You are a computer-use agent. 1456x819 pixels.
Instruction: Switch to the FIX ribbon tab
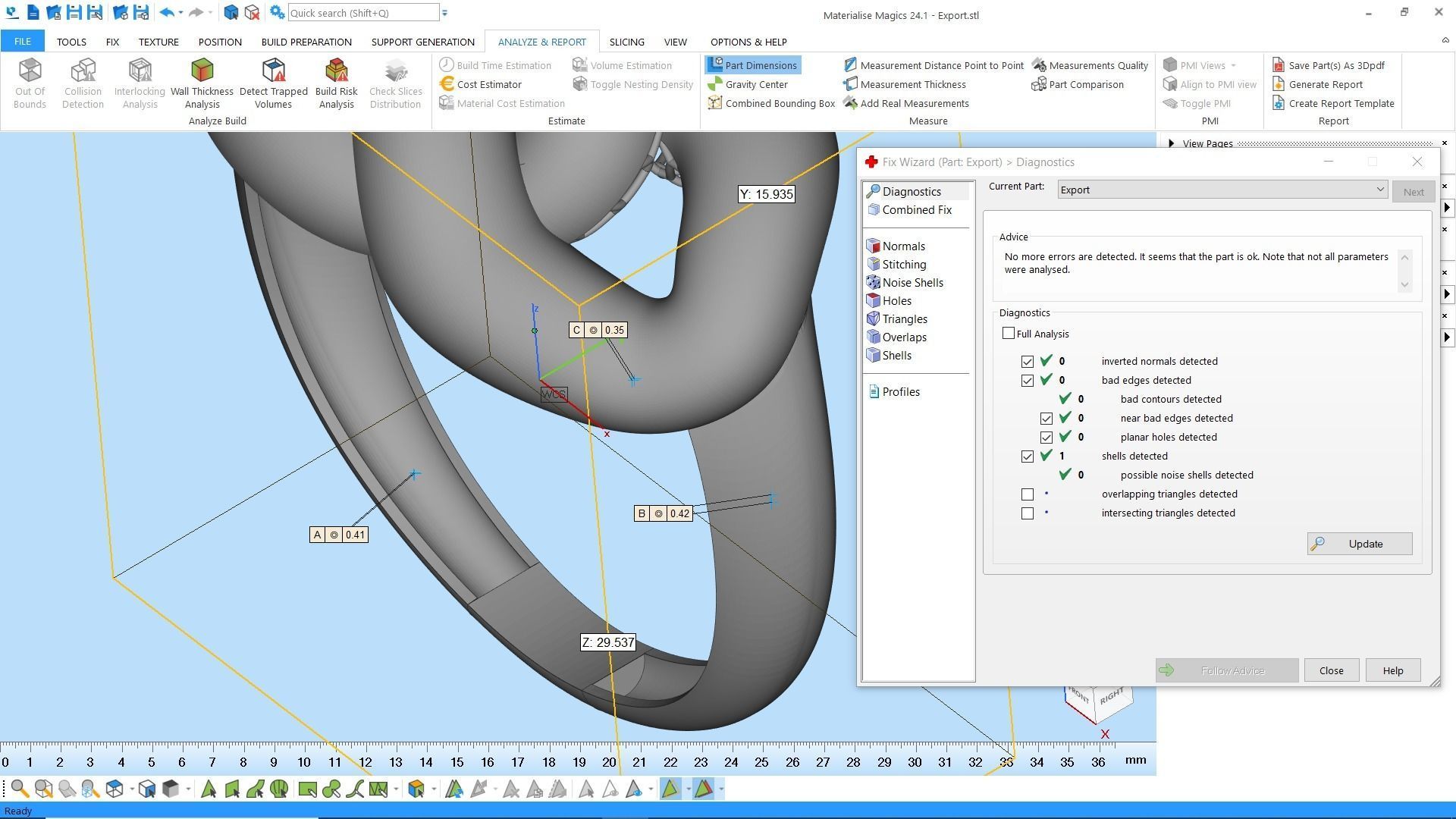[112, 42]
